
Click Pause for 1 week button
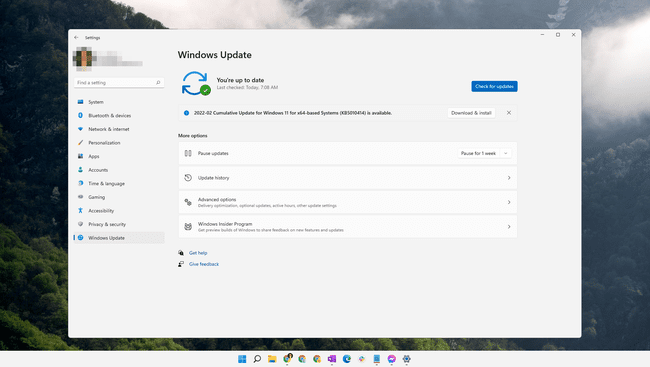tap(478, 153)
